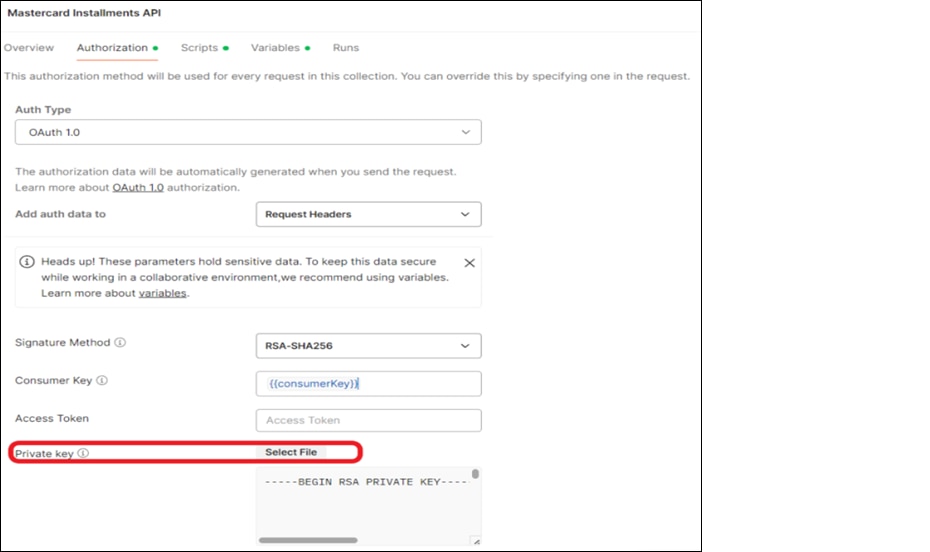This screenshot has width=930, height=552.
Task: Open the variables link in the banner
Action: click(162, 293)
